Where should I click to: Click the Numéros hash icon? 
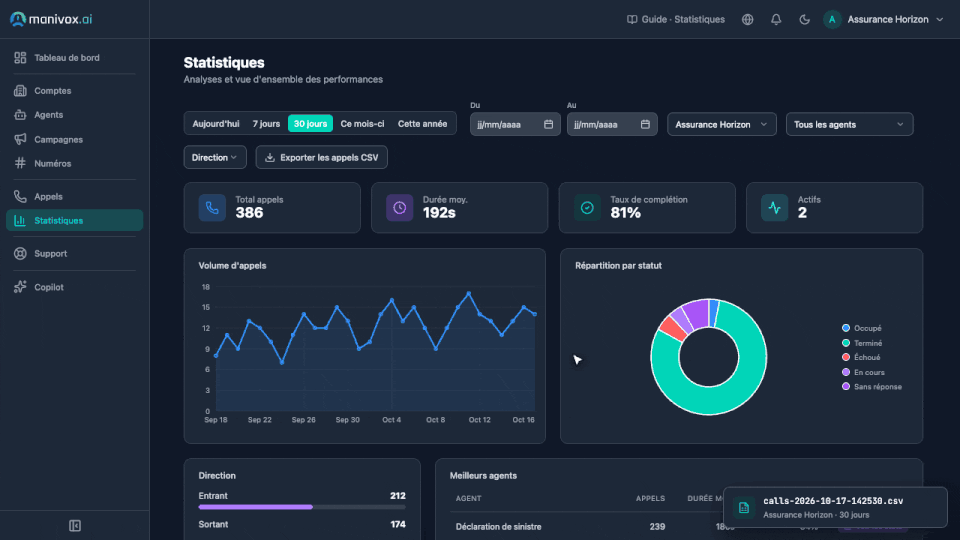pos(20,163)
